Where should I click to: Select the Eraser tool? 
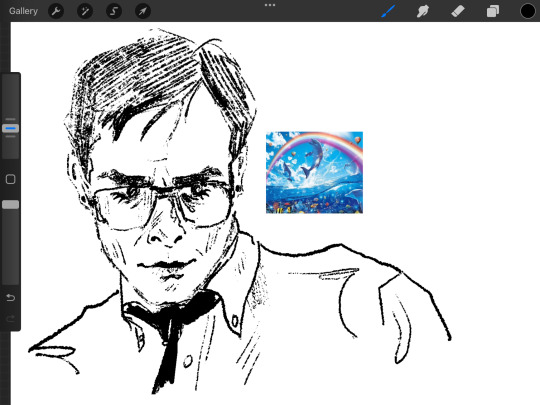tap(458, 11)
